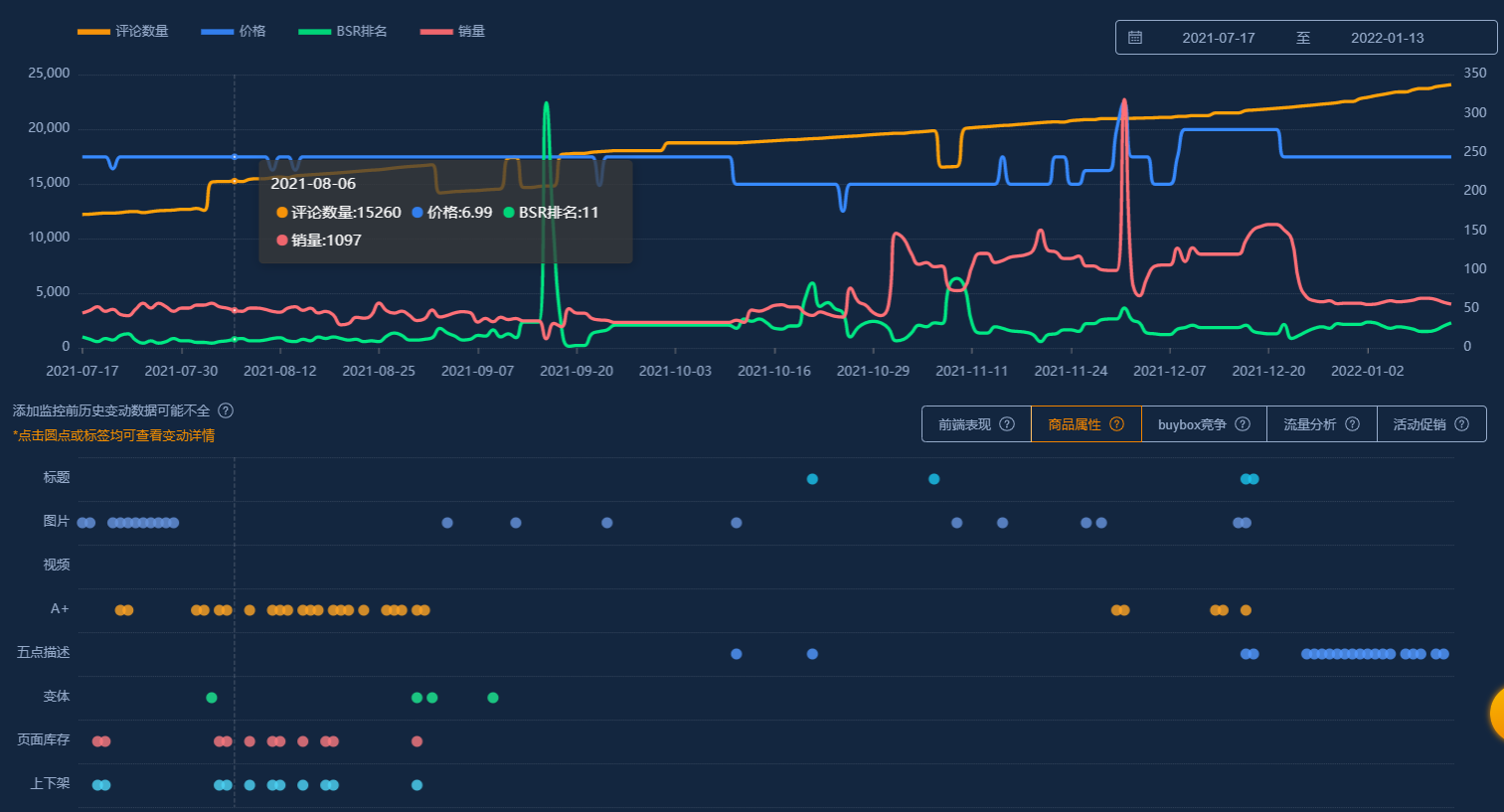Toggle the 价格 legend series
The image size is (1504, 812).
234,32
